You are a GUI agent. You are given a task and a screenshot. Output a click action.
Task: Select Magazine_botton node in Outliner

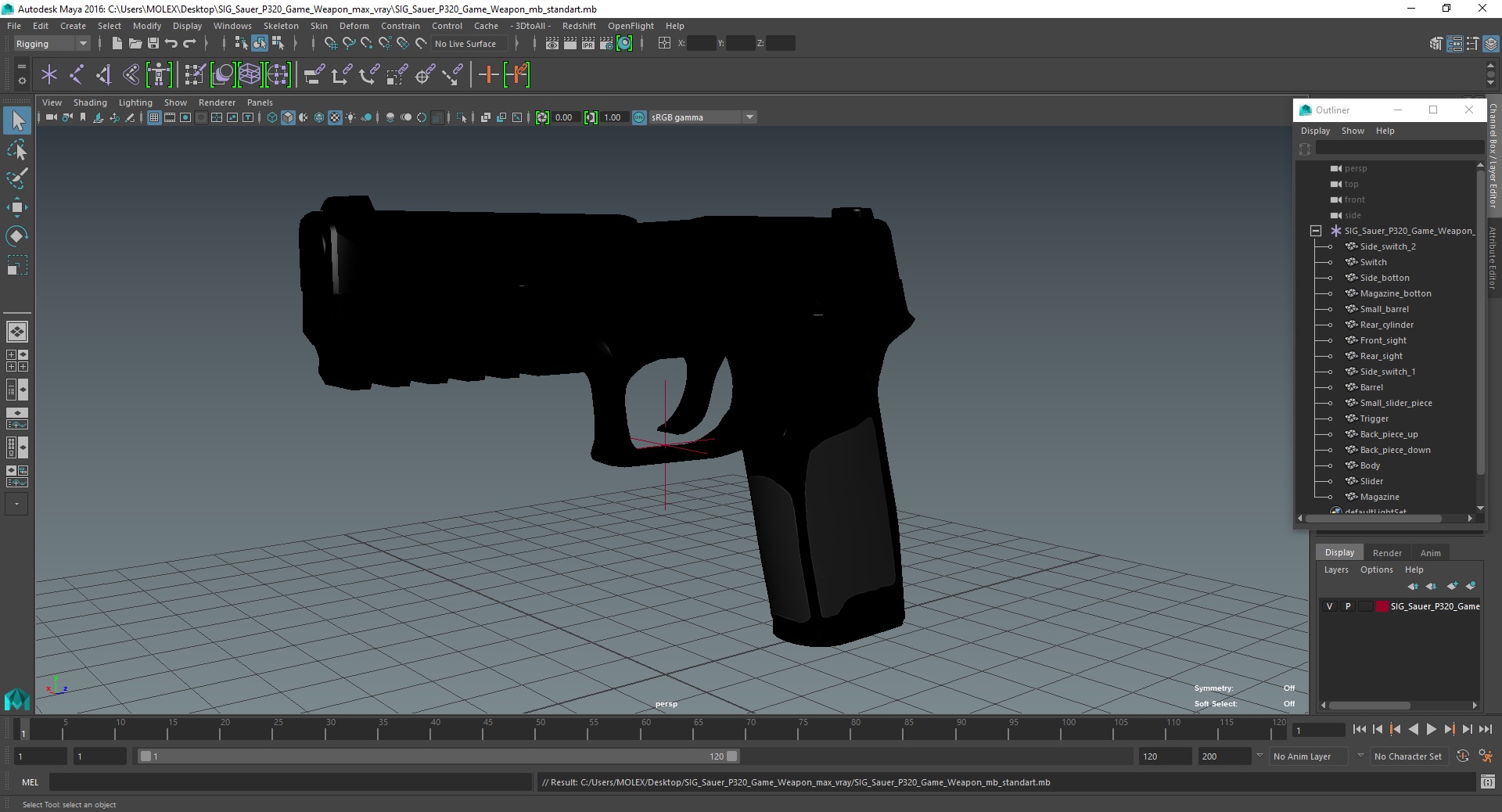pyautogui.click(x=1395, y=293)
